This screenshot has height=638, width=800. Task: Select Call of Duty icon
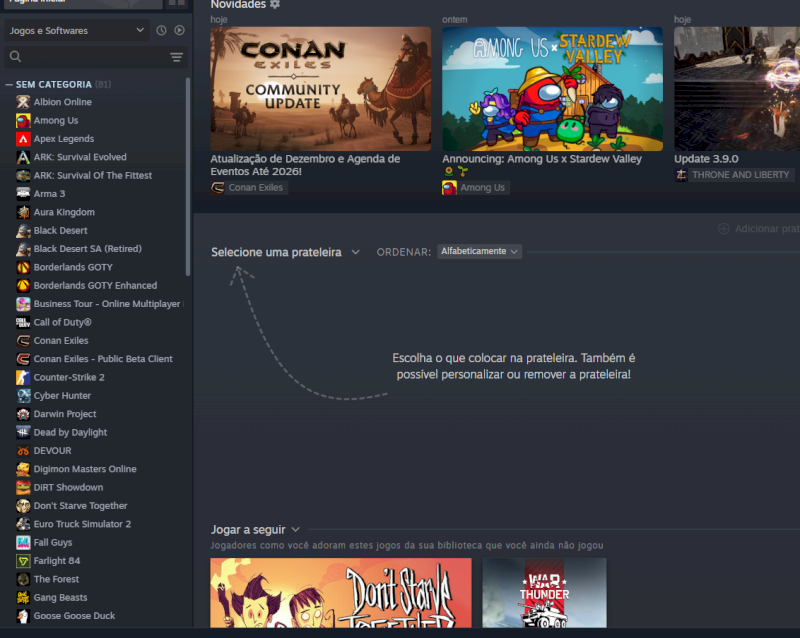23,323
